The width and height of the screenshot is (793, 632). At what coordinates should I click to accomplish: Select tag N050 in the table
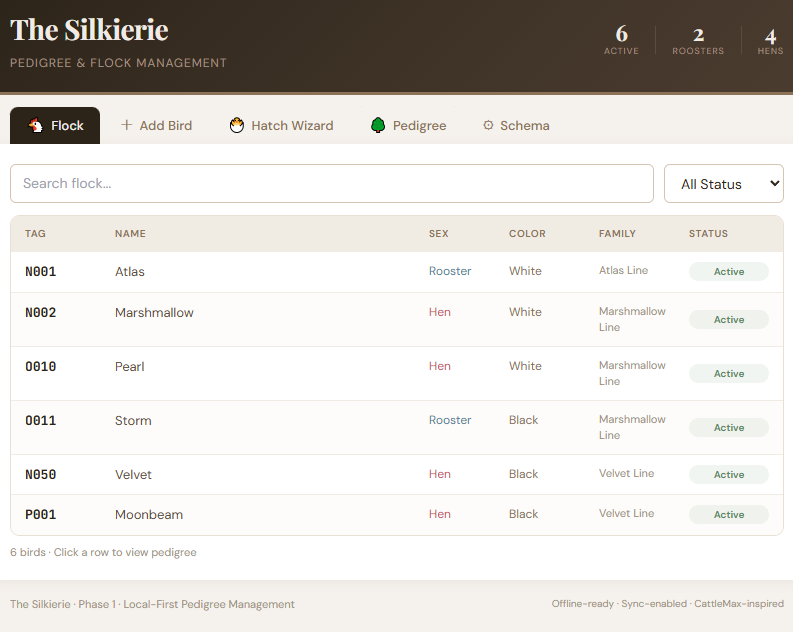coord(40,475)
